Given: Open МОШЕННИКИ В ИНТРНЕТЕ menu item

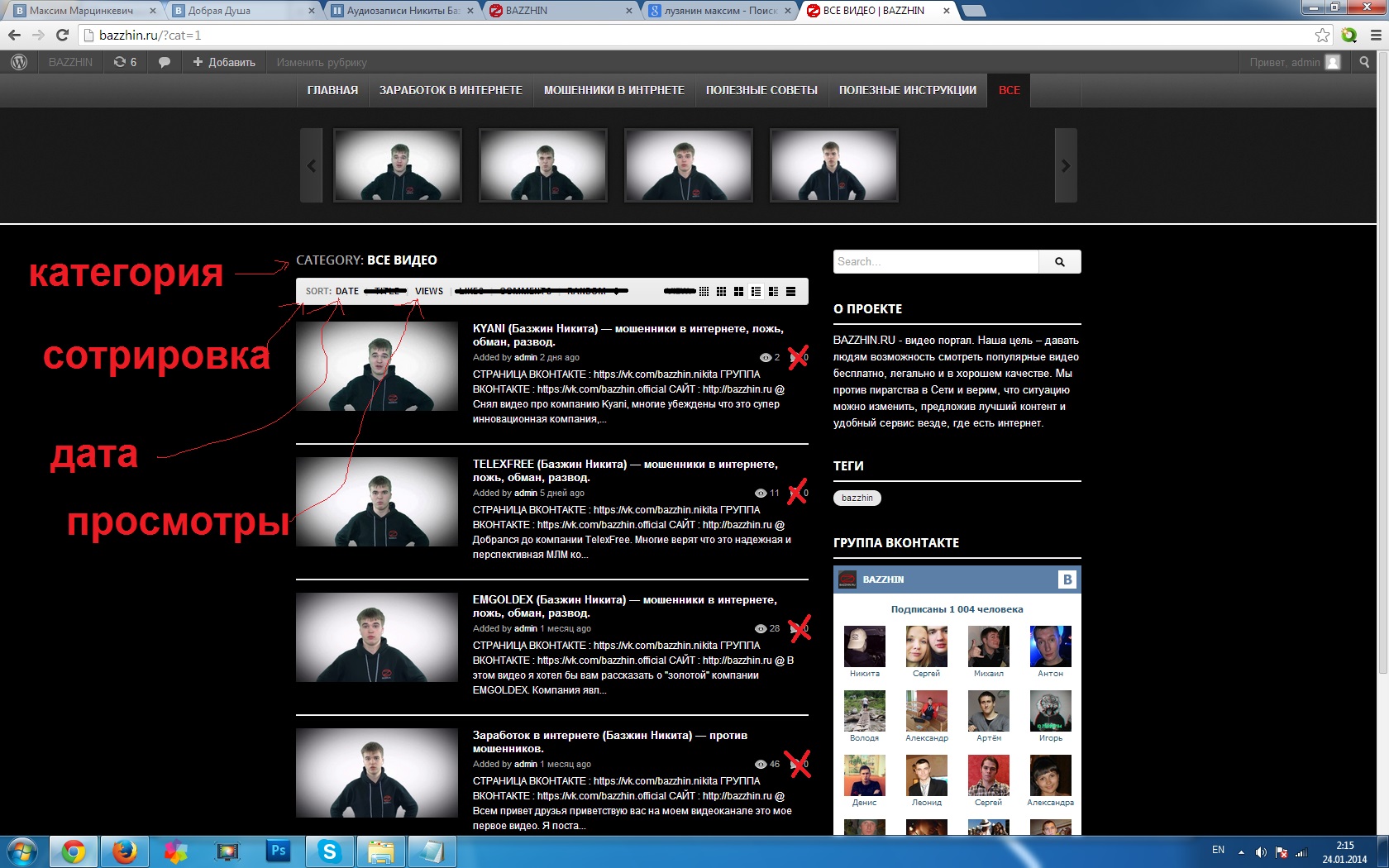Looking at the screenshot, I should coord(613,90).
